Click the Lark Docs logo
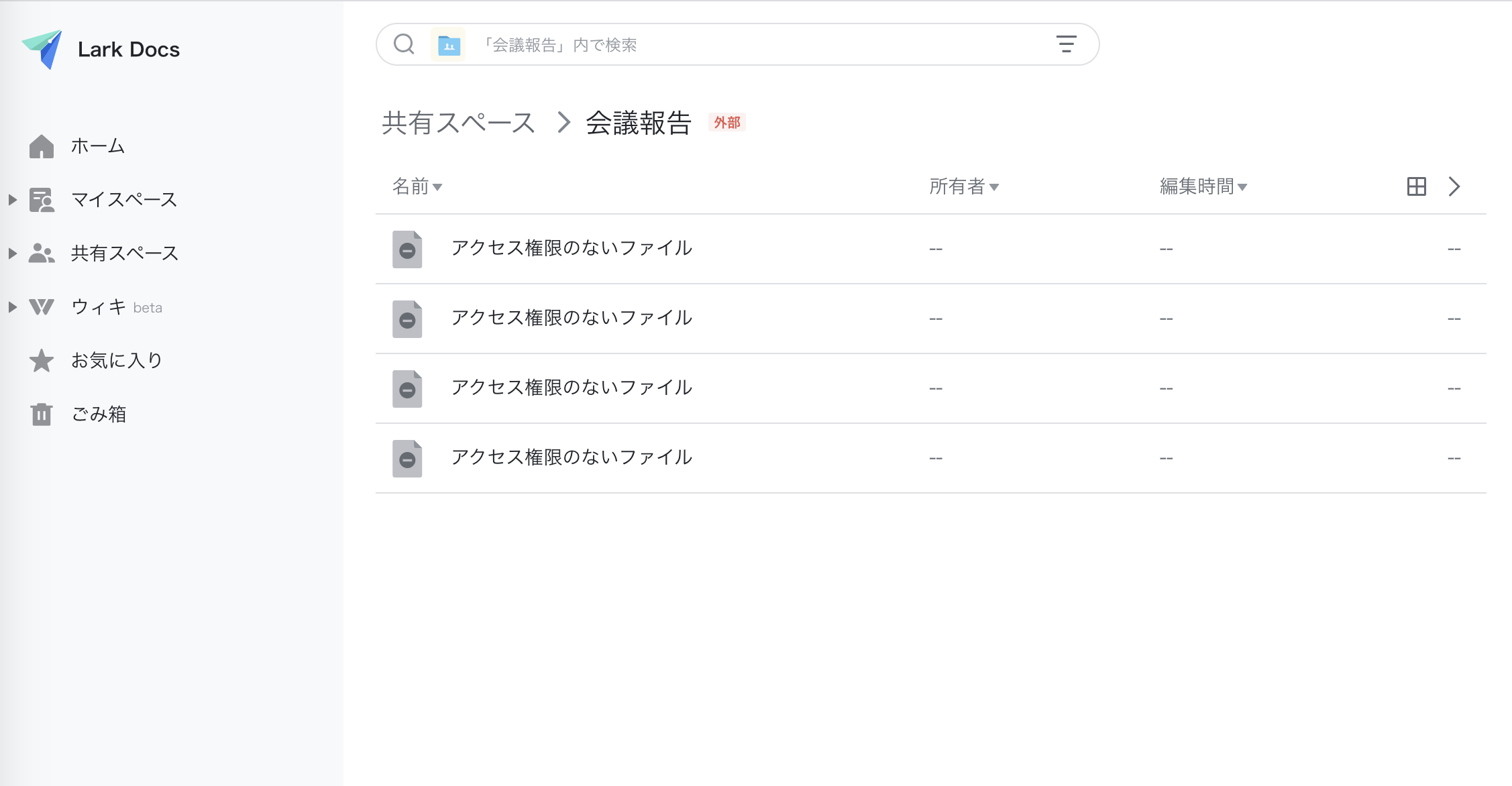Viewport: 1512px width, 786px height. click(101, 48)
